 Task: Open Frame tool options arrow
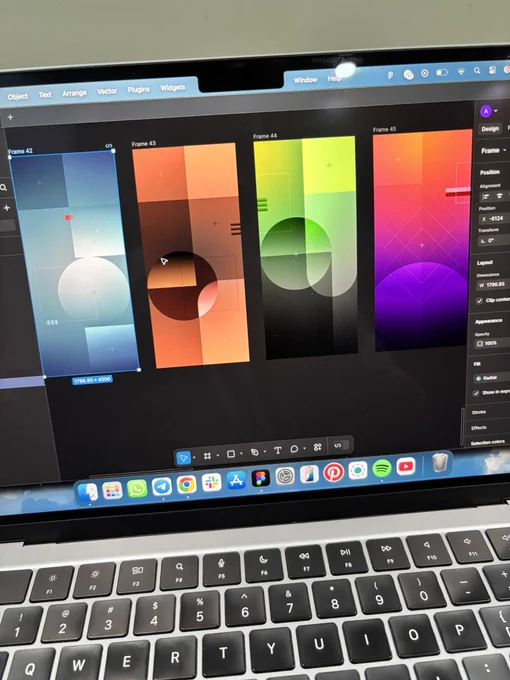point(217,455)
